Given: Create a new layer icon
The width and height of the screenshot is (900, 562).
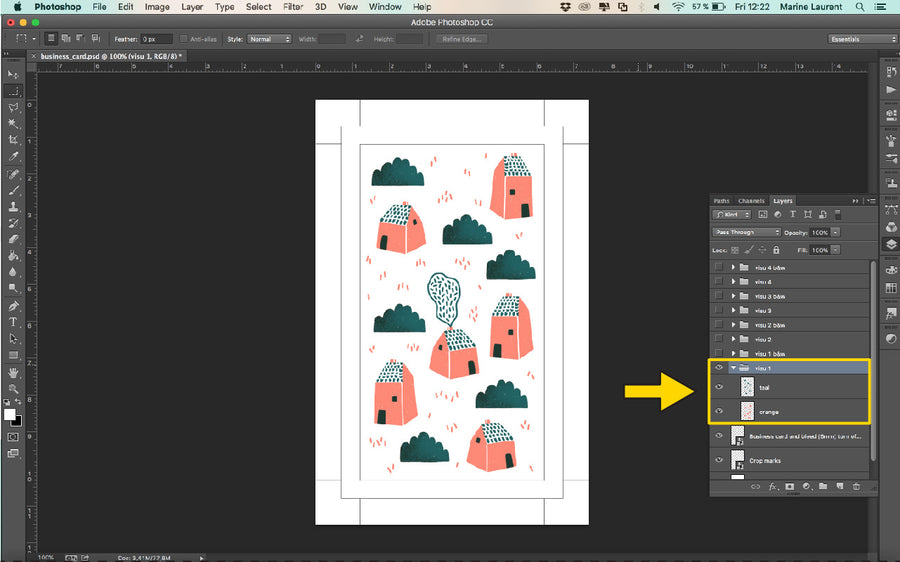Looking at the screenshot, I should coord(840,487).
